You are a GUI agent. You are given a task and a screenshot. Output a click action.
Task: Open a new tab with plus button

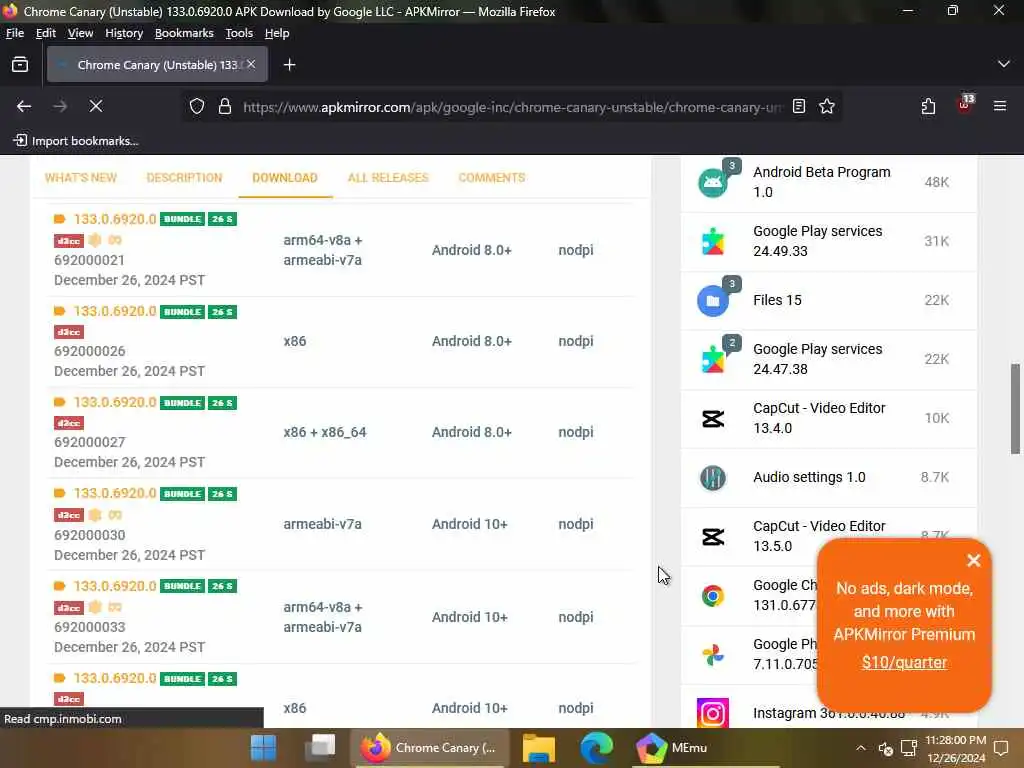[x=289, y=65]
